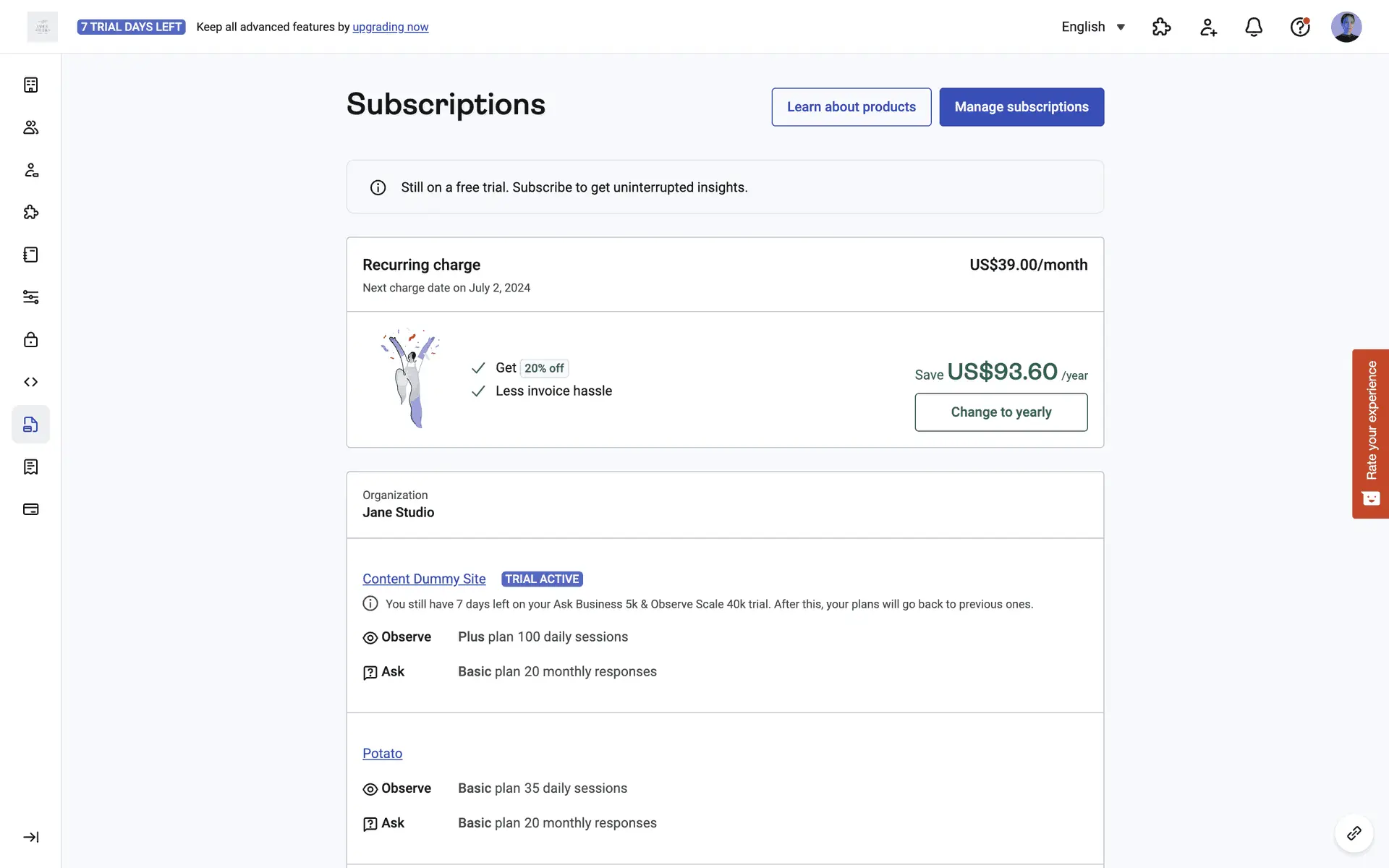Open the help question mark icon
This screenshot has width=1389, height=868.
tap(1300, 27)
